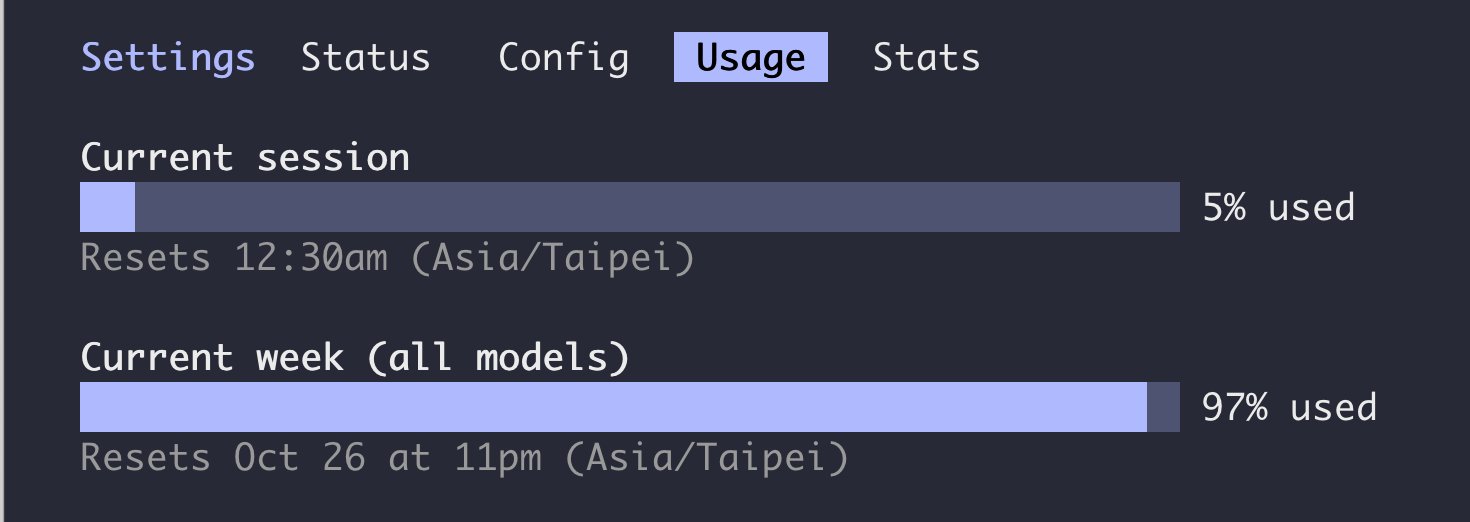Screen dimensions: 1470x522
Task: Click the Current session heading
Action: [245, 158]
